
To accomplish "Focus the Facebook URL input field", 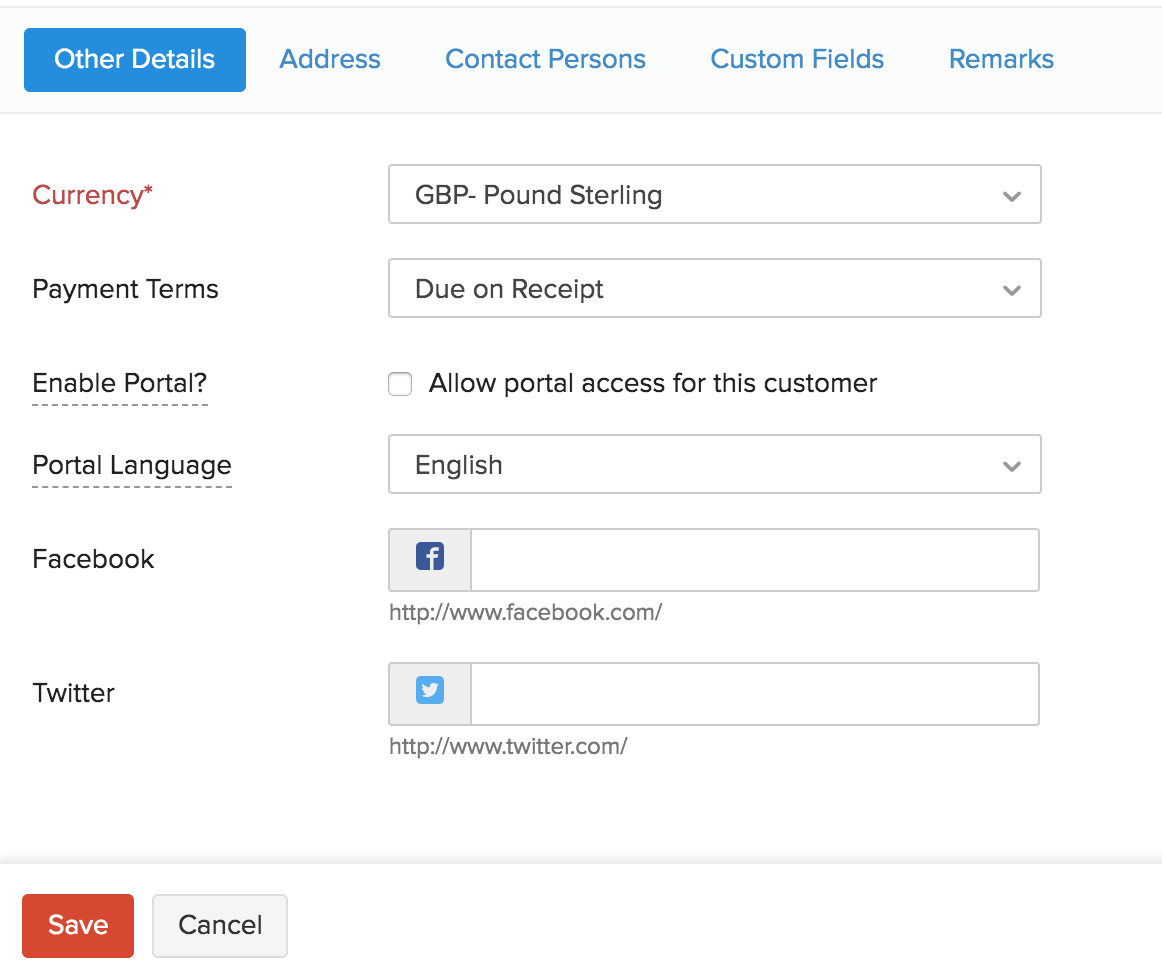I will point(754,560).
